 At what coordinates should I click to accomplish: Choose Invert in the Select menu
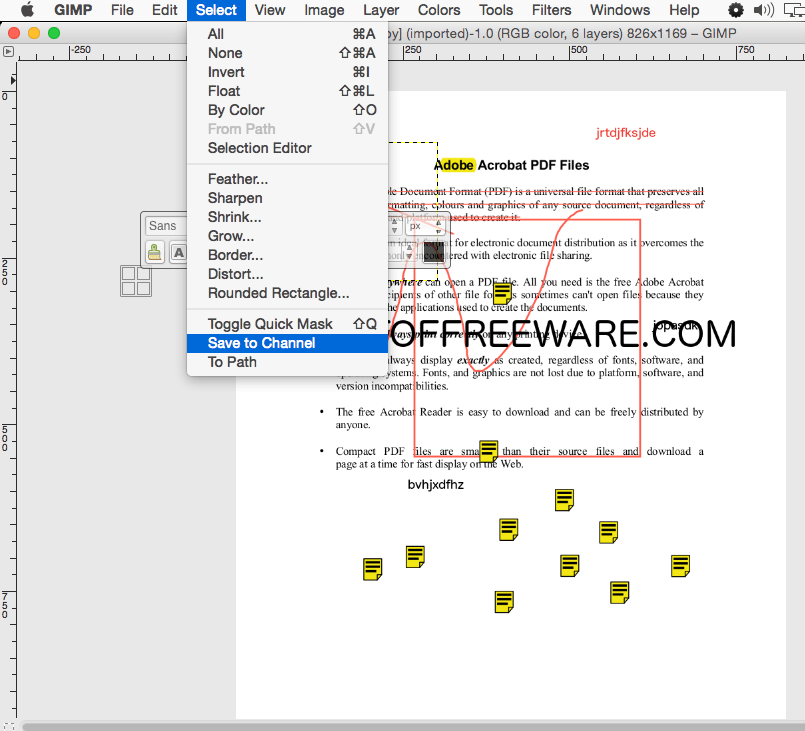click(288, 72)
